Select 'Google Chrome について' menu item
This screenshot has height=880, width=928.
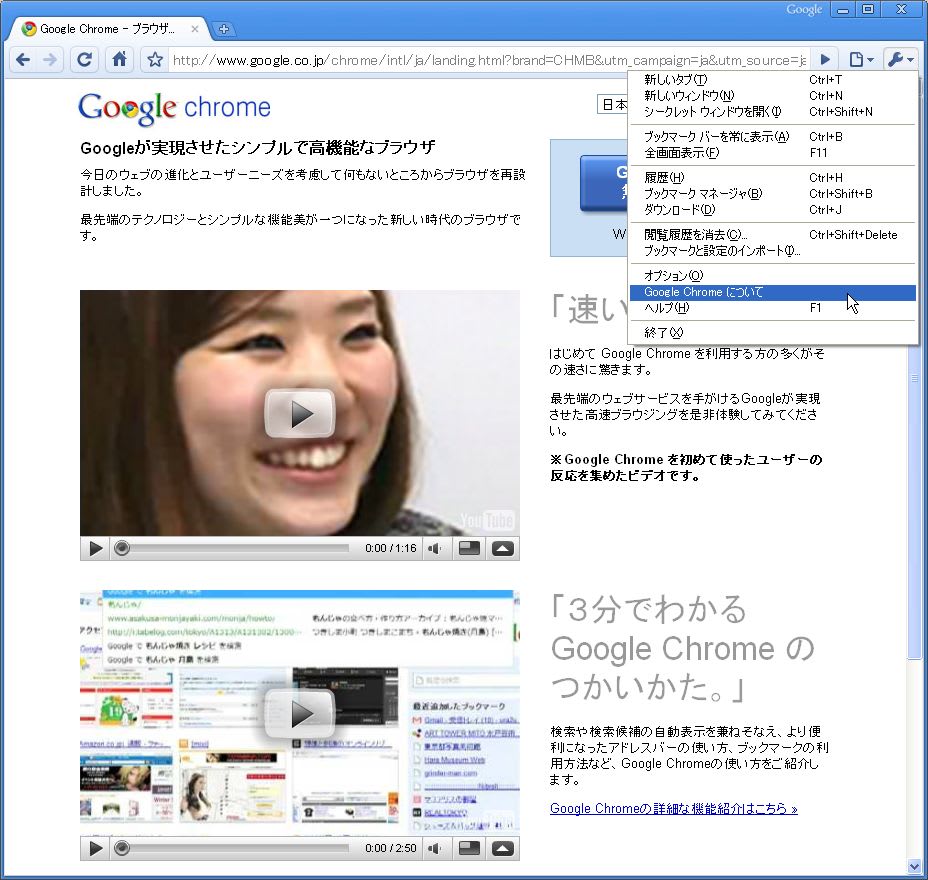[x=703, y=292]
